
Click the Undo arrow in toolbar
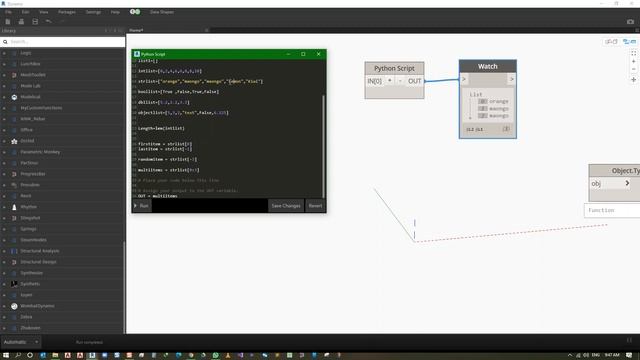coord(49,21)
